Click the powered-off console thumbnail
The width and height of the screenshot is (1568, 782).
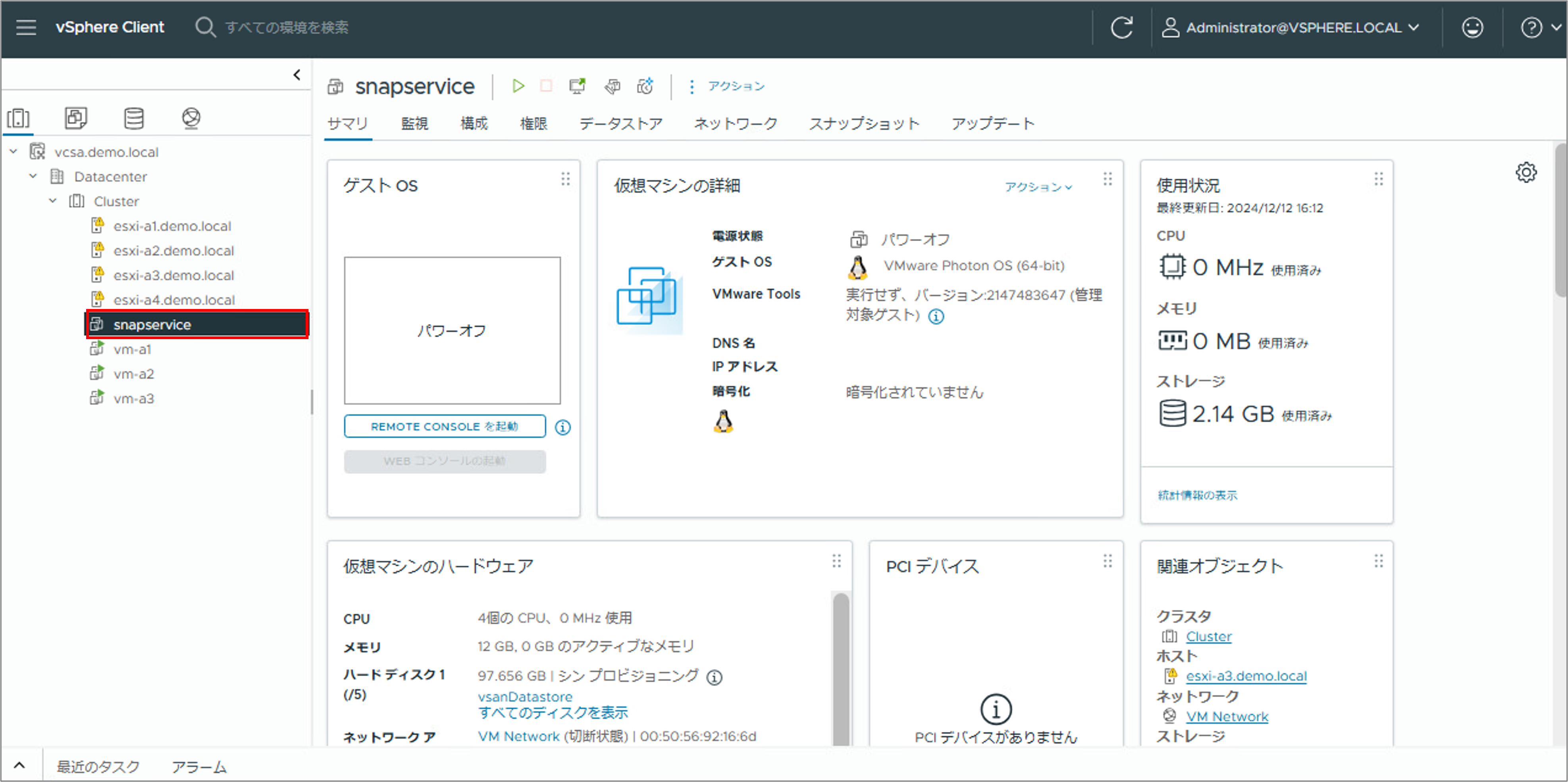pyautogui.click(x=452, y=330)
